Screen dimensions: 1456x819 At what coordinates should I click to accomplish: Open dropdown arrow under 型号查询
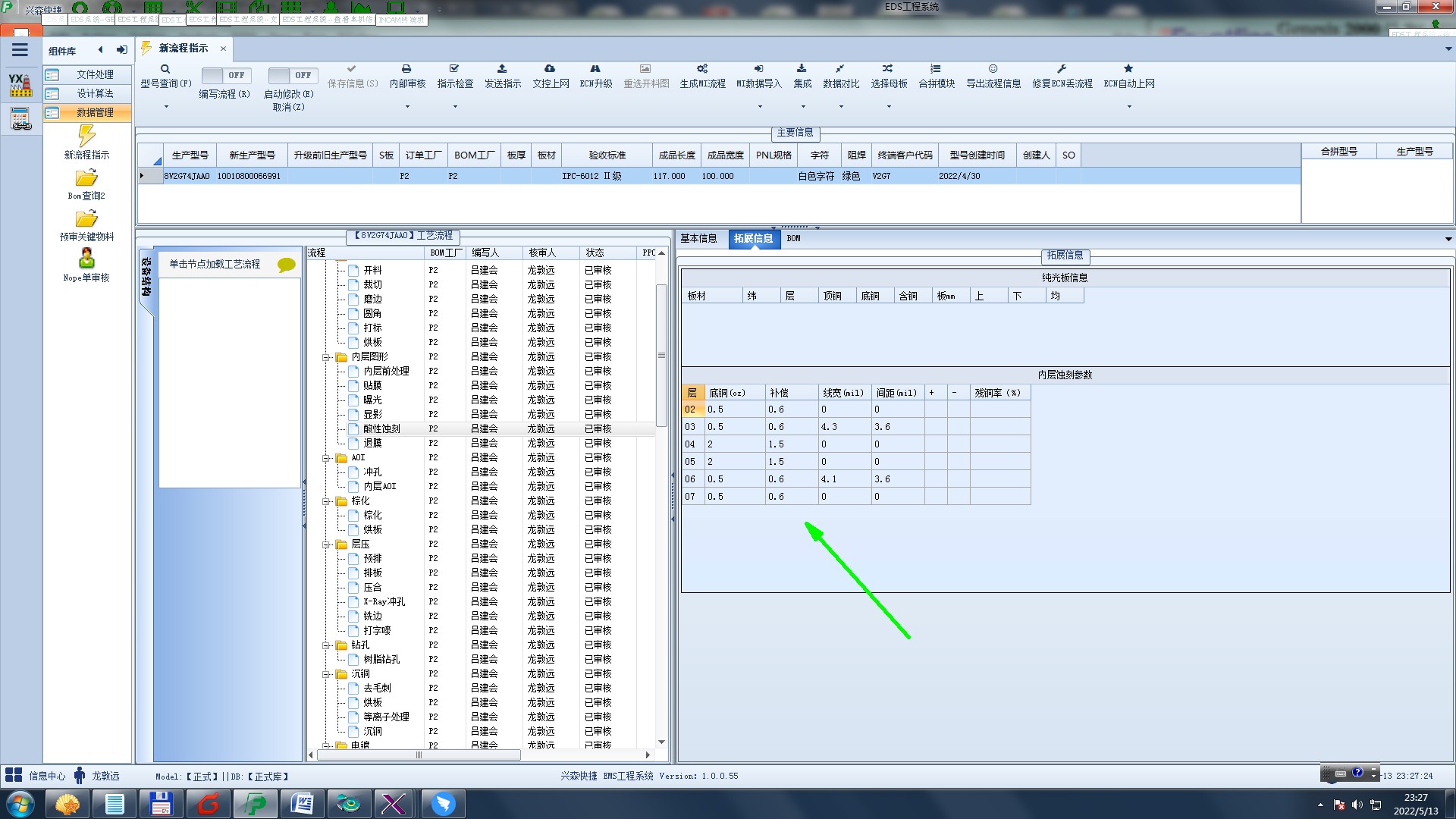pyautogui.click(x=166, y=106)
